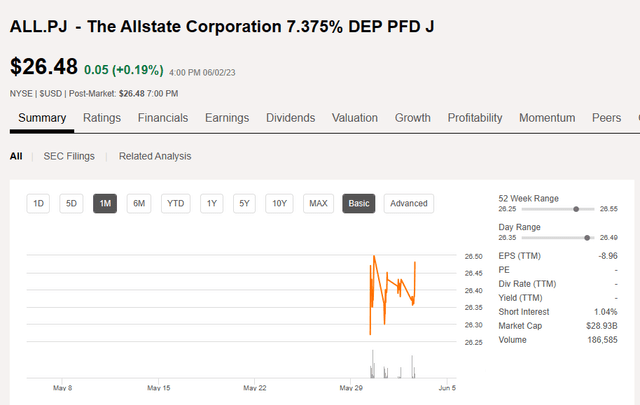Open the Momentum tab
This screenshot has height=405, width=640.
(x=547, y=118)
